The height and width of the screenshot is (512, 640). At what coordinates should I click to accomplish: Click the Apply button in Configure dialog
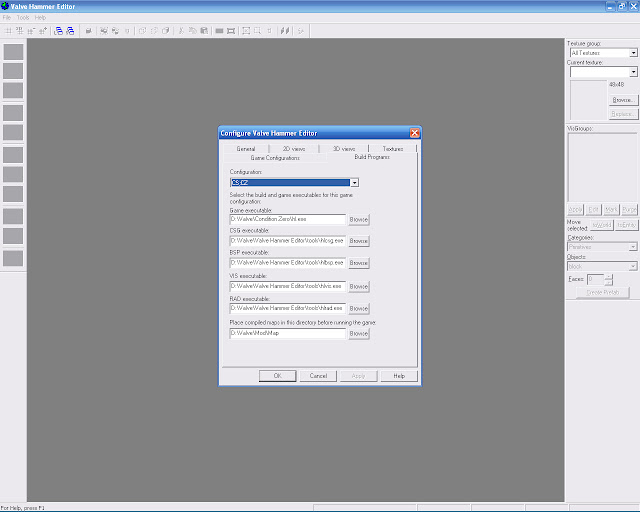[x=358, y=376]
